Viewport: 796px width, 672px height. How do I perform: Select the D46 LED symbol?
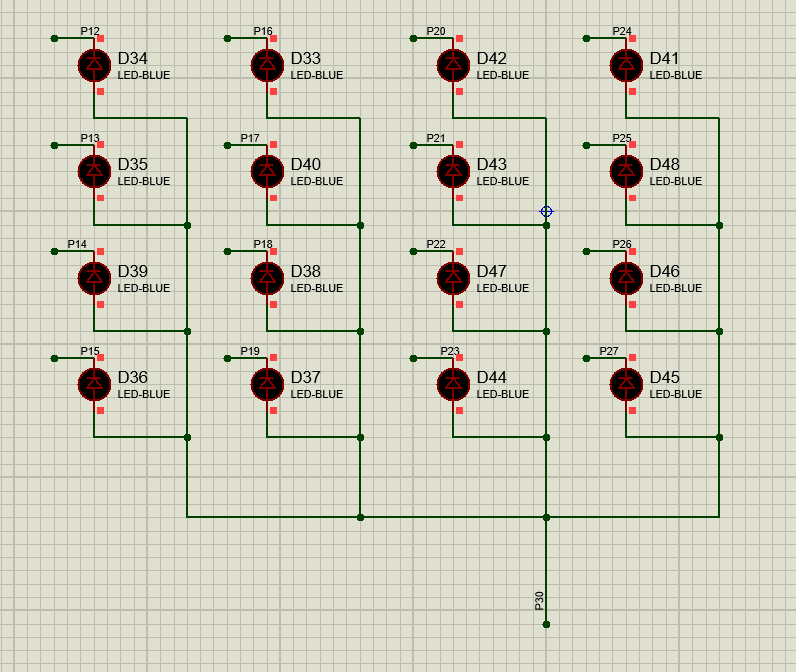(626, 278)
